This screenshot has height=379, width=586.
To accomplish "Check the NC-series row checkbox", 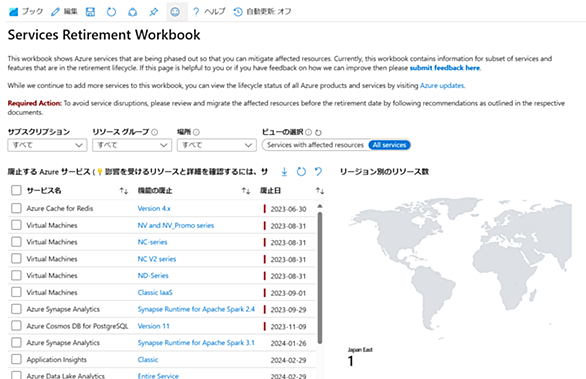I will point(16,242).
